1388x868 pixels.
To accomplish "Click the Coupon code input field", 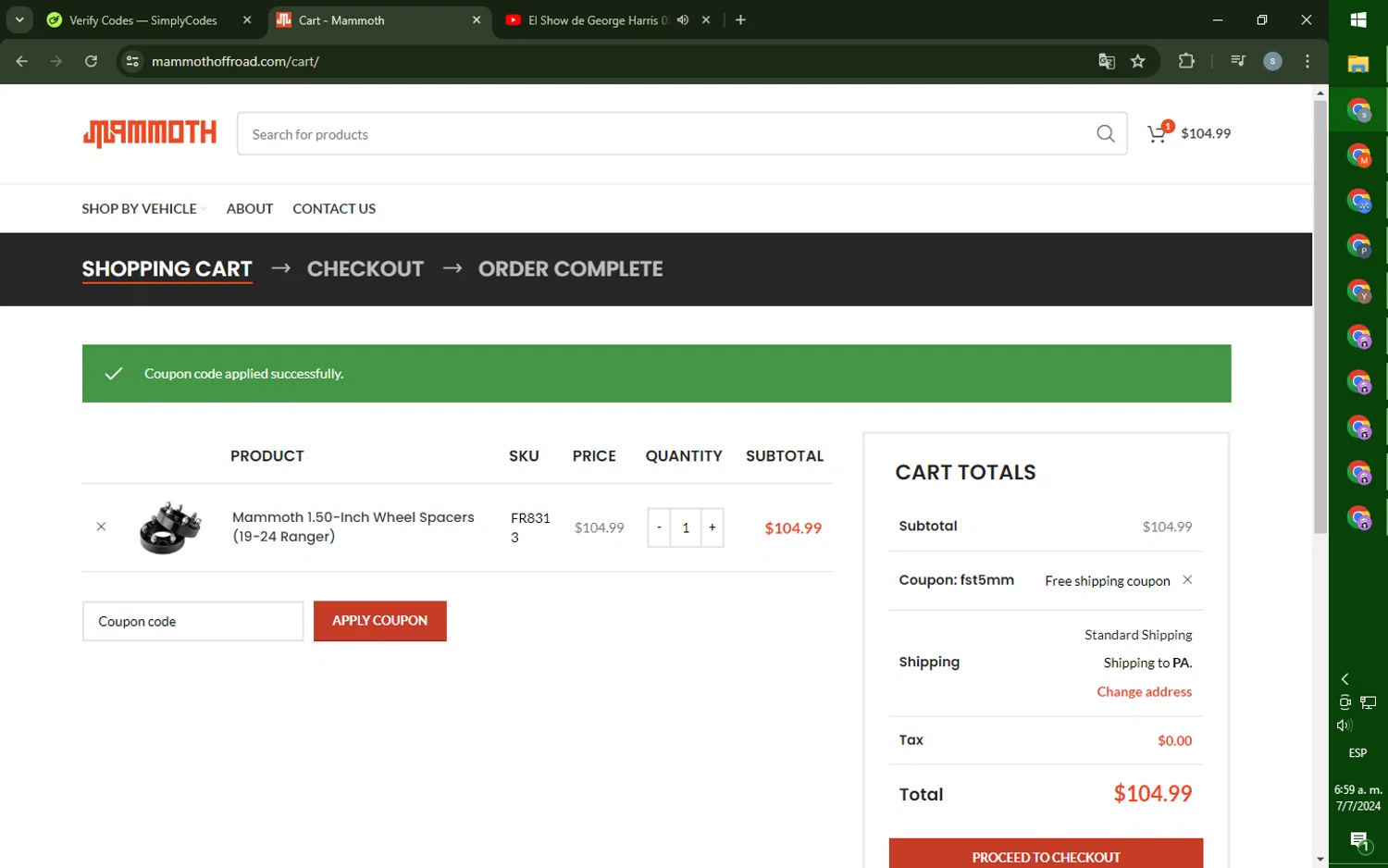I will point(192,621).
